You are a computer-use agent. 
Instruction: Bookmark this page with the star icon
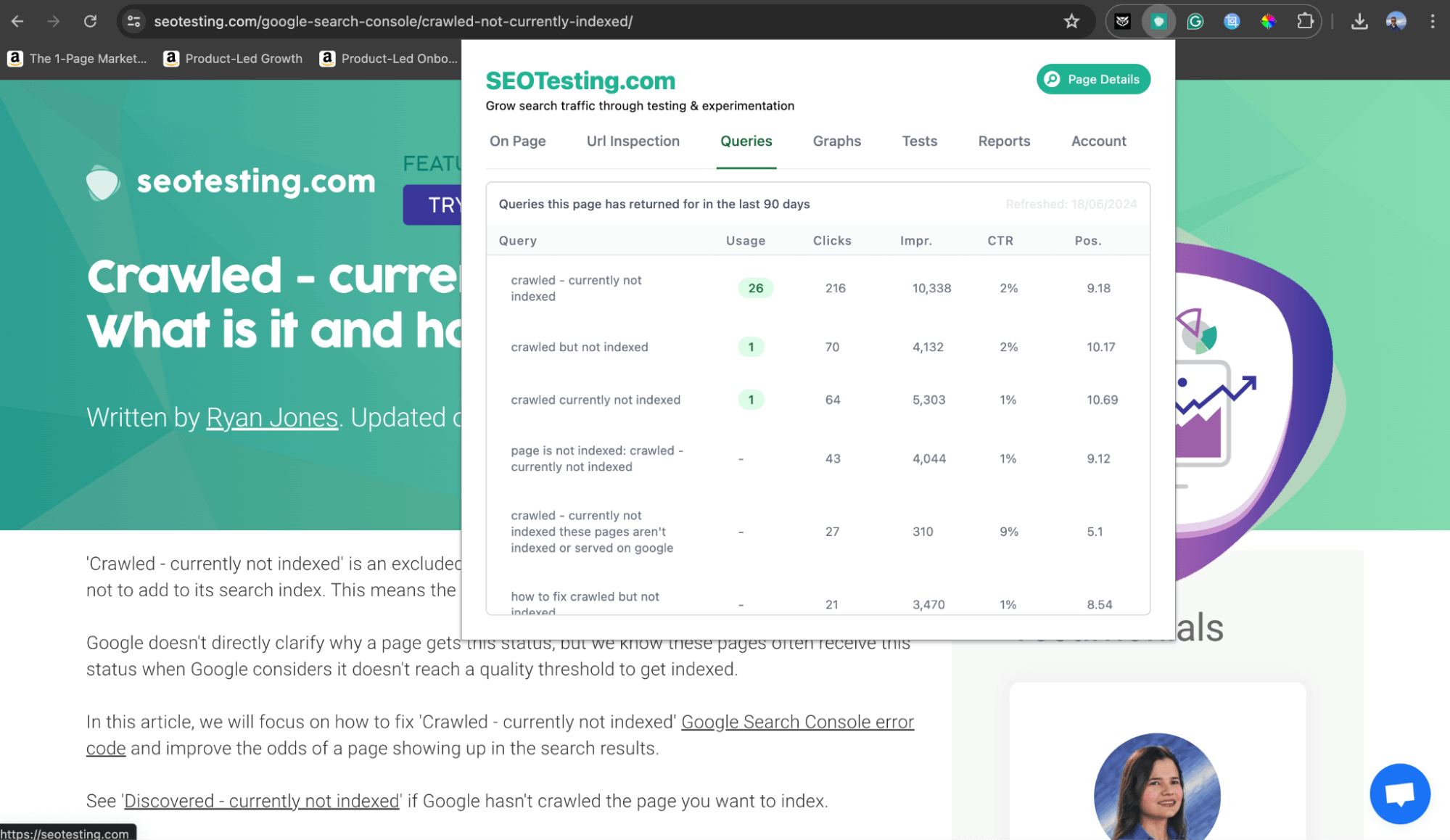point(1071,21)
